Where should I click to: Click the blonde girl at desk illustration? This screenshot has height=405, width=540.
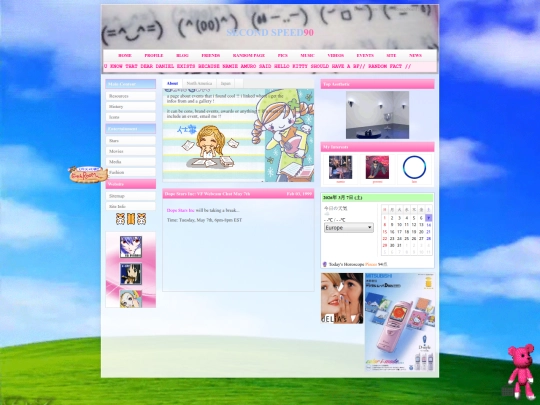coord(211,147)
